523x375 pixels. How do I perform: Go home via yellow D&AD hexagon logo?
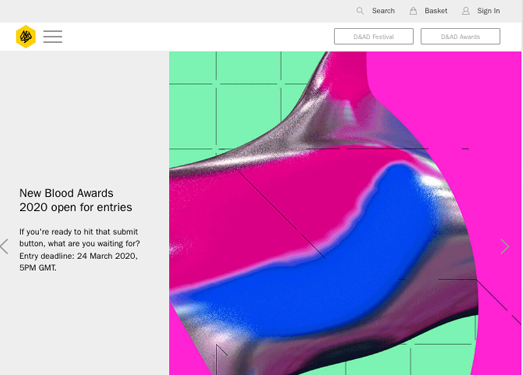tap(26, 36)
